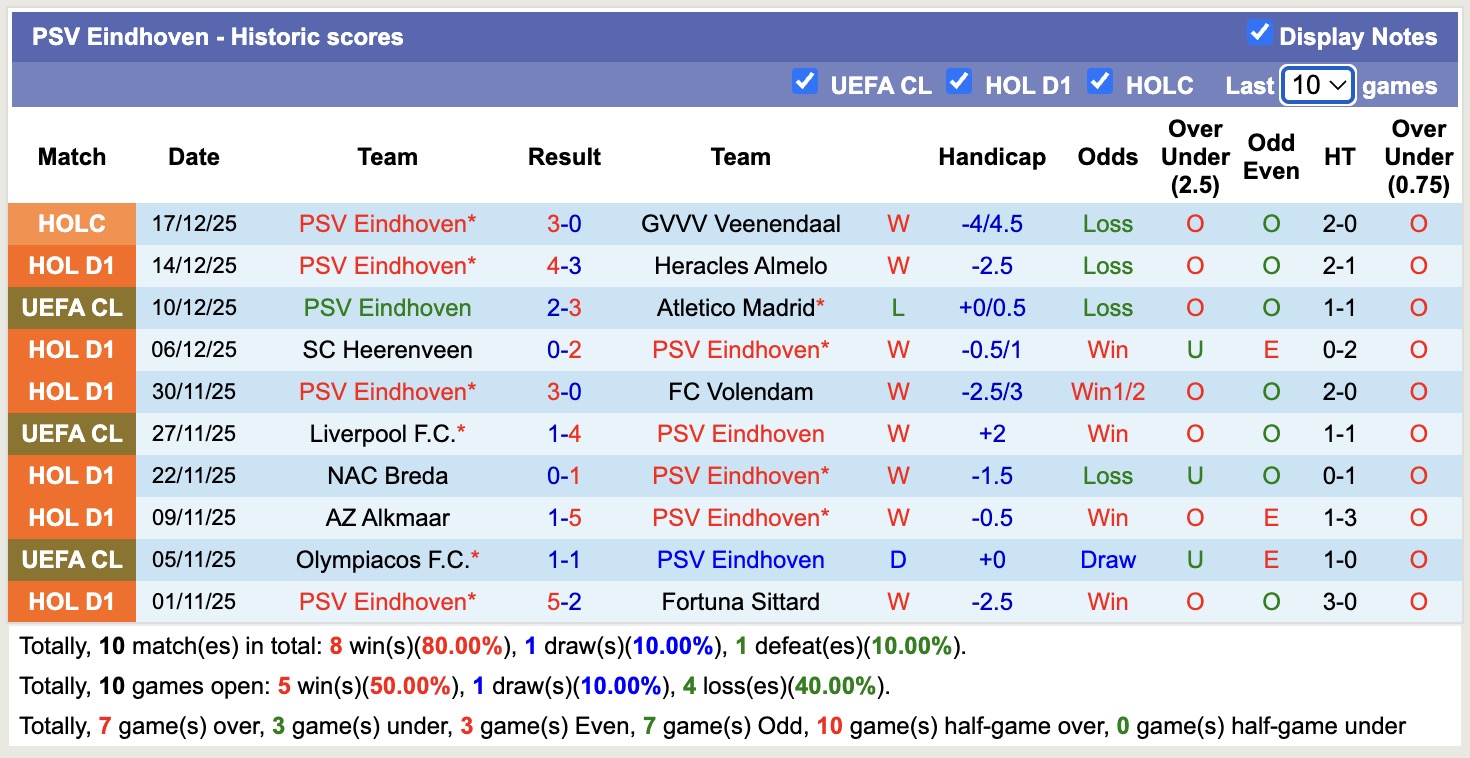Select the HOL D1 badge beside the Heracles Almelo game
Viewport: 1470px width, 758px height.
[71, 265]
